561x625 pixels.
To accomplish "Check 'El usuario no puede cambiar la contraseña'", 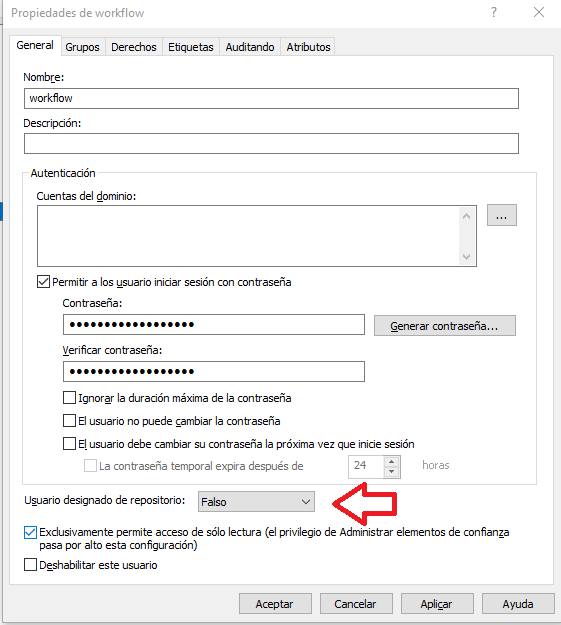I will click(69, 421).
